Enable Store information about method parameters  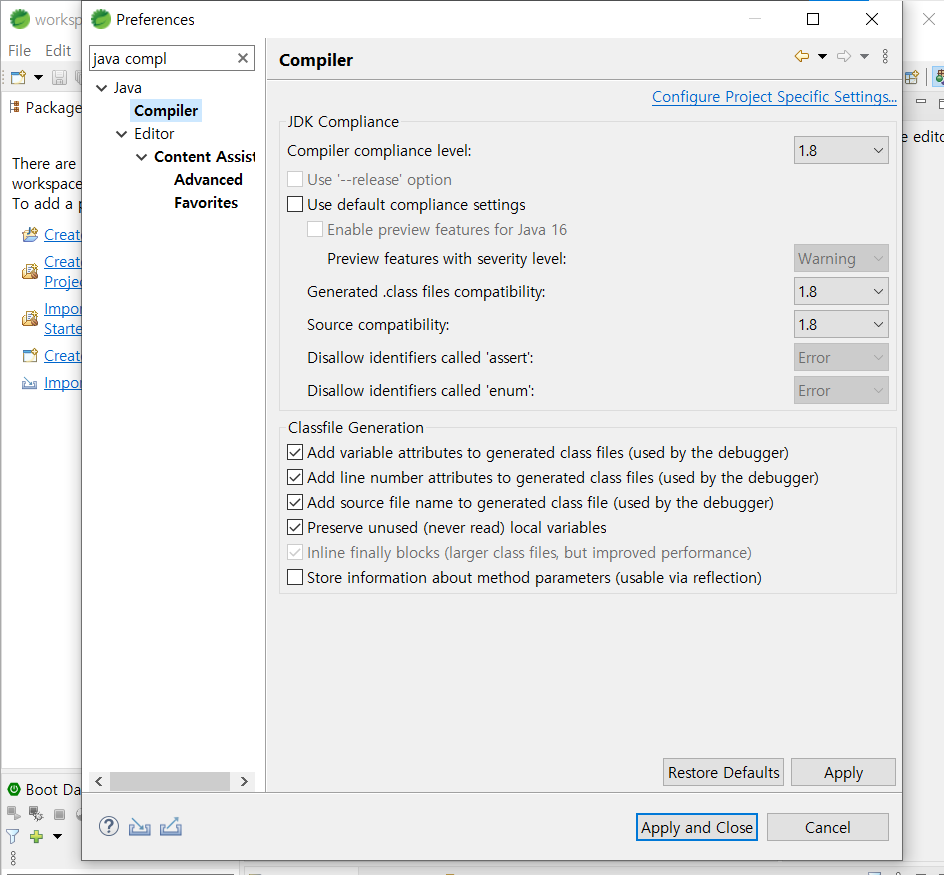click(295, 577)
